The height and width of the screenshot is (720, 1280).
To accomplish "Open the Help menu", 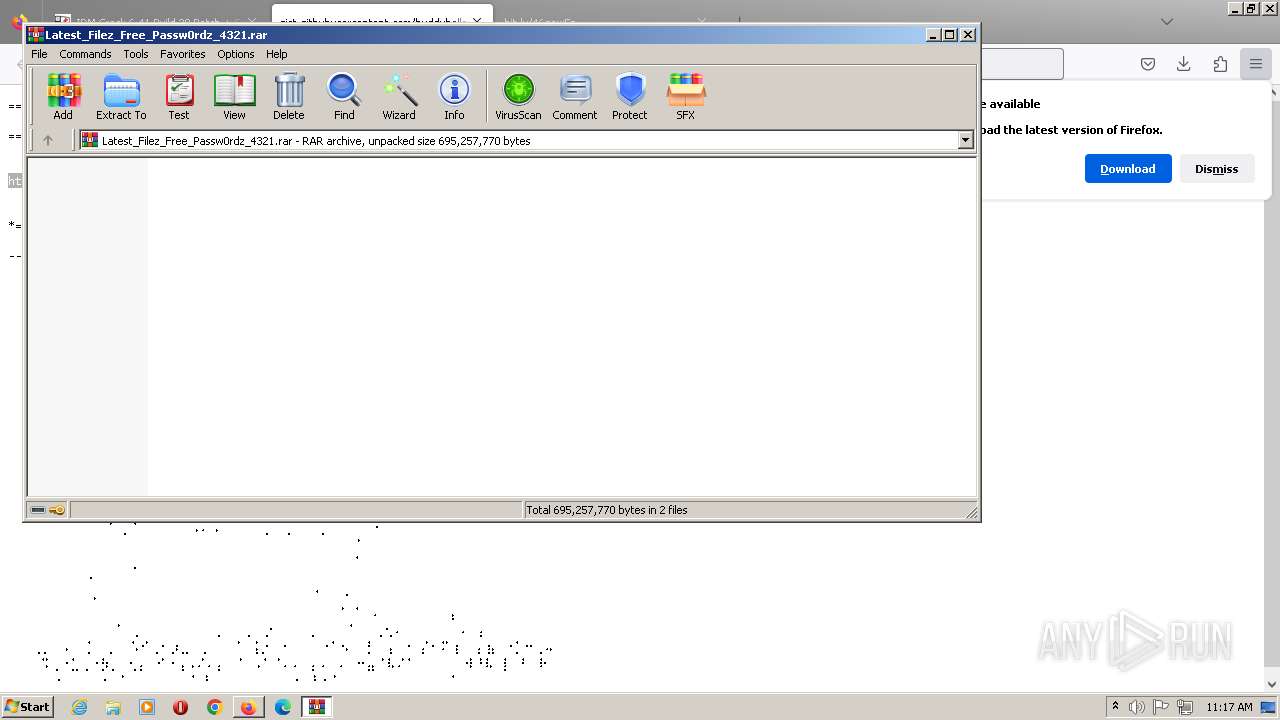I will (277, 54).
